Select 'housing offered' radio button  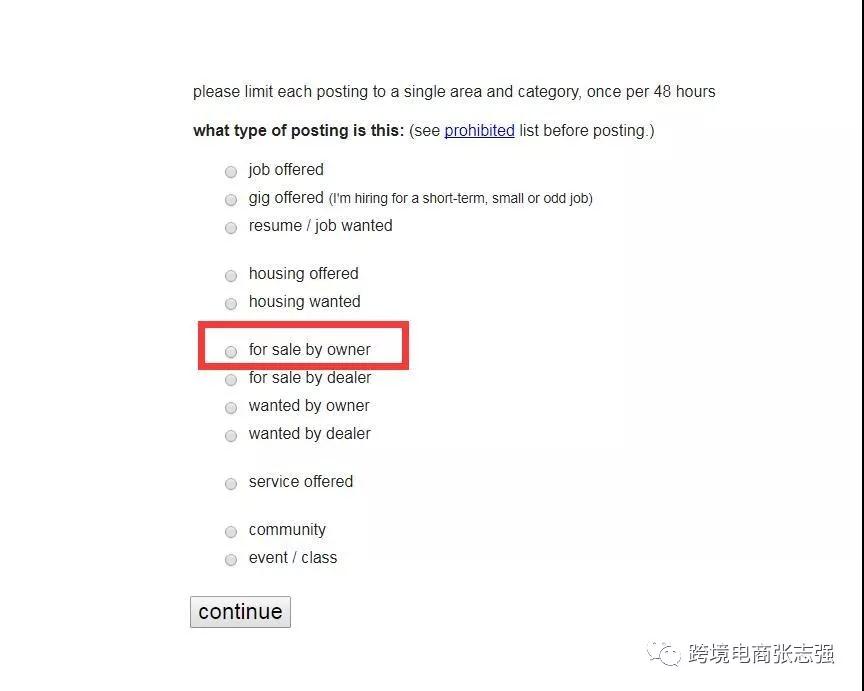(231, 275)
